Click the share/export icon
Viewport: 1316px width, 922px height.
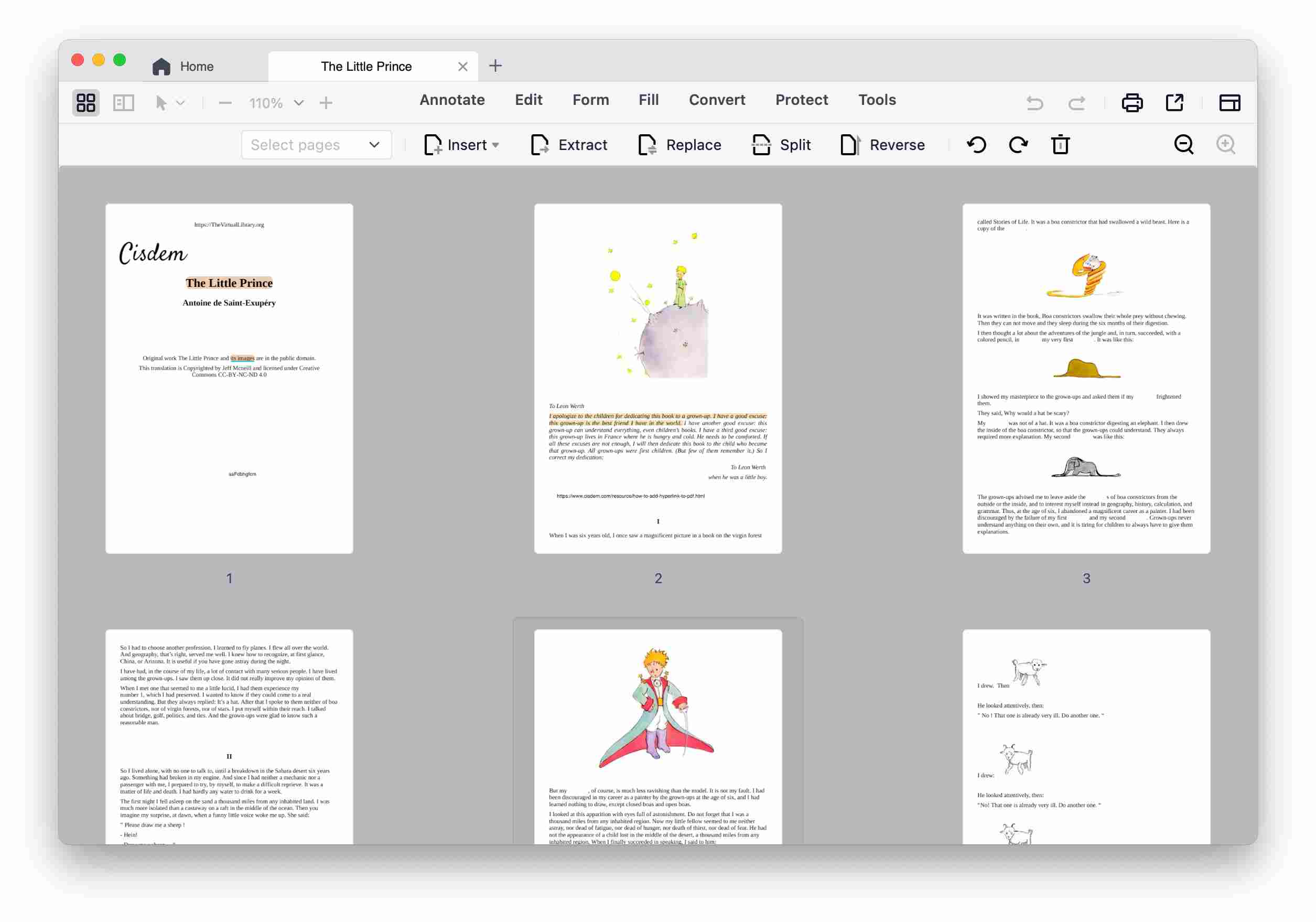click(1174, 103)
